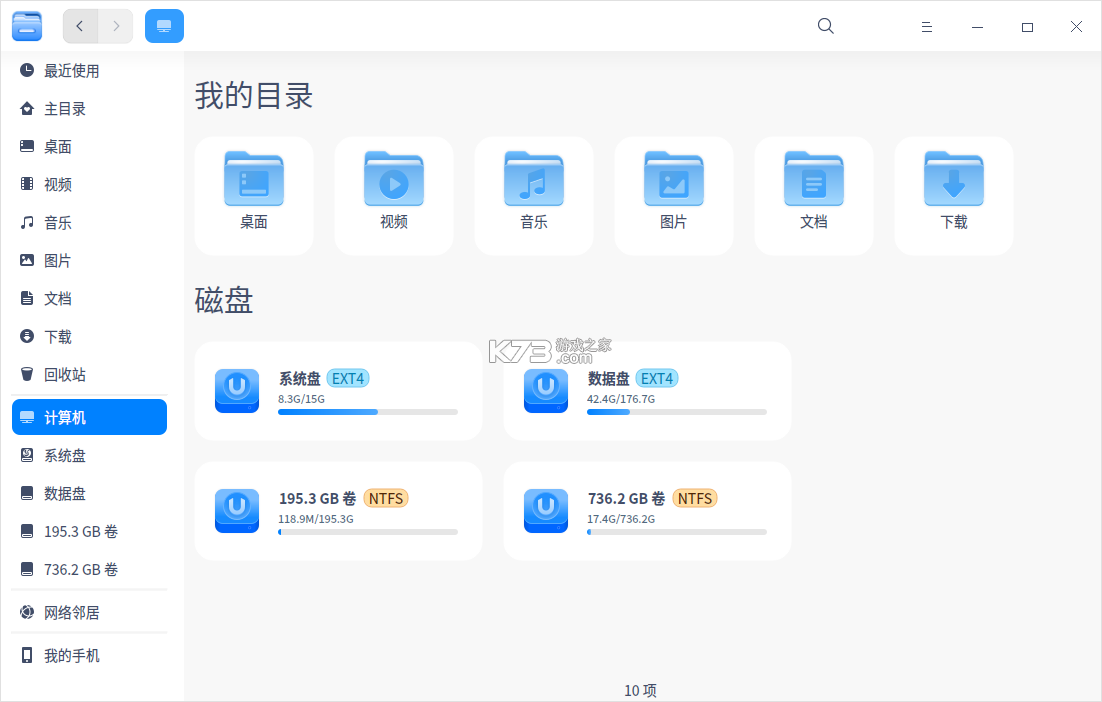Open 195.3 GB 卷 in the sidebar
1102x702 pixels.
pyautogui.click(x=89, y=531)
